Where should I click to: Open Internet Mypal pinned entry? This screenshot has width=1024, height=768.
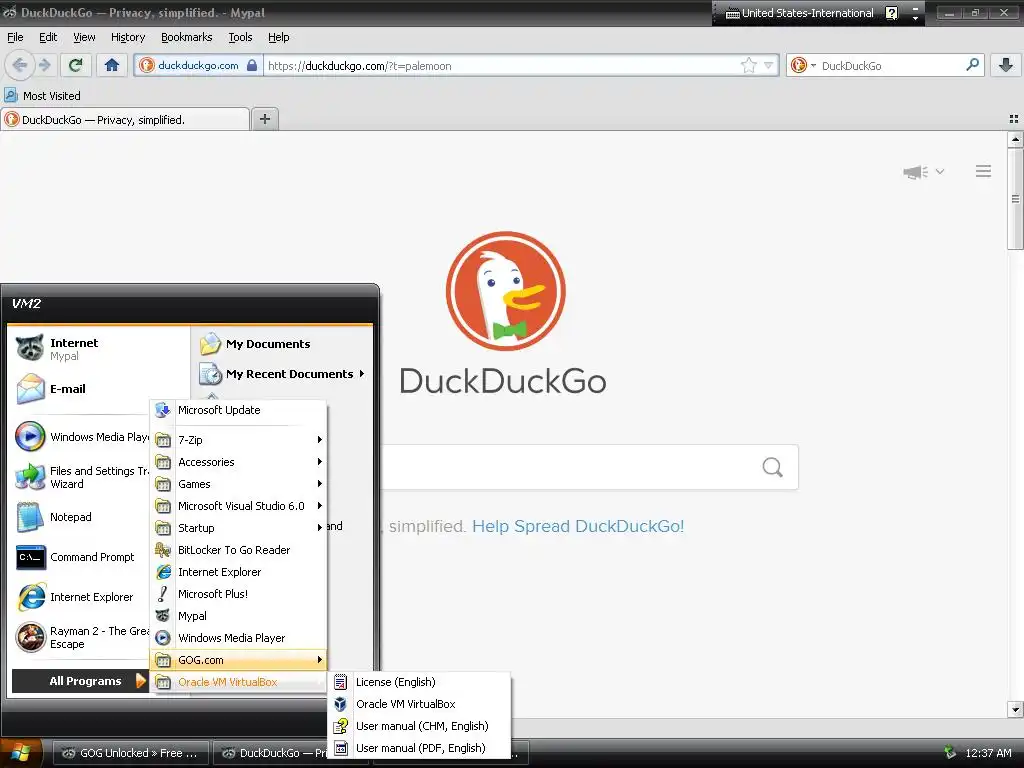81,349
